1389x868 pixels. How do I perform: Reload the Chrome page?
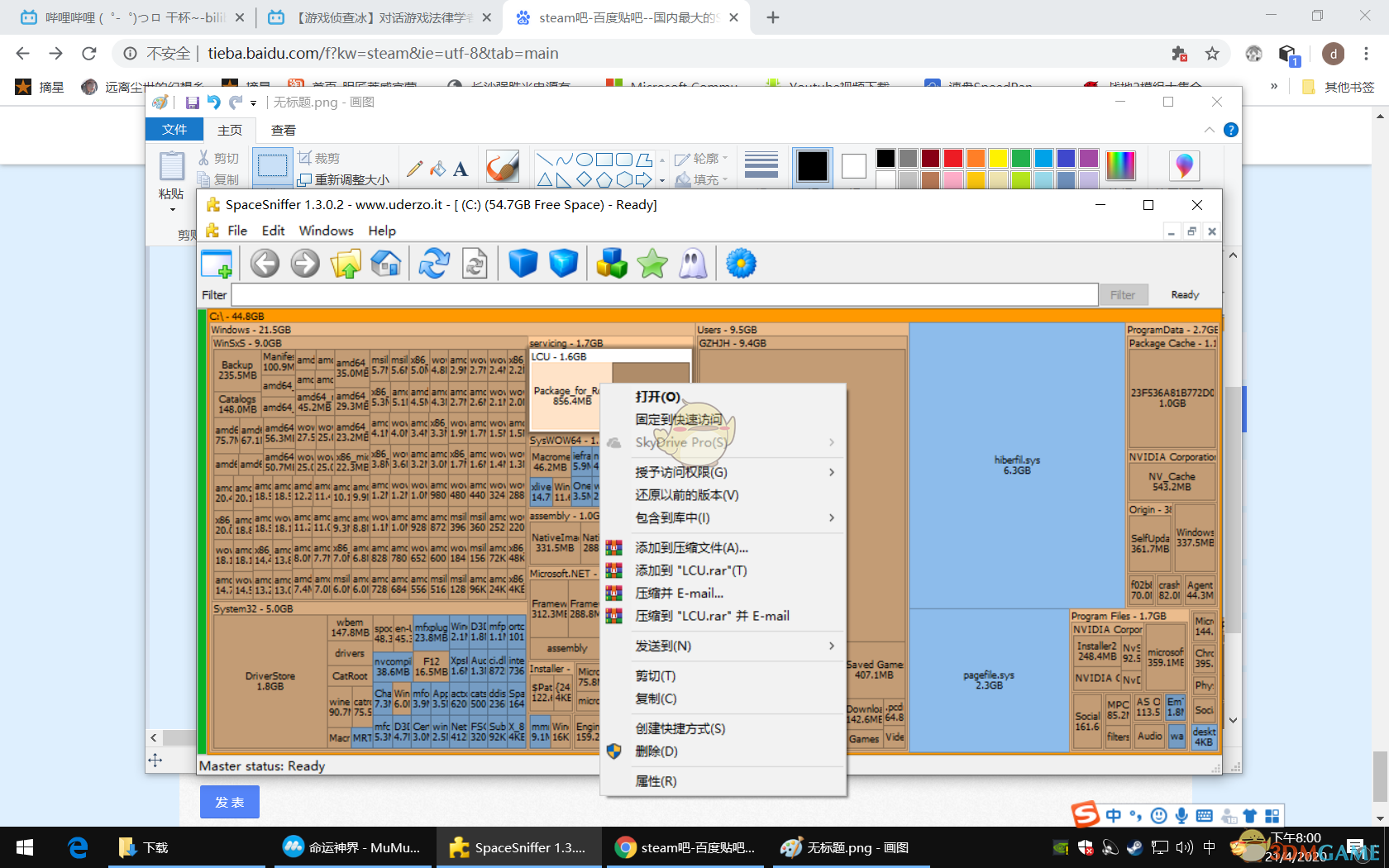tap(89, 54)
